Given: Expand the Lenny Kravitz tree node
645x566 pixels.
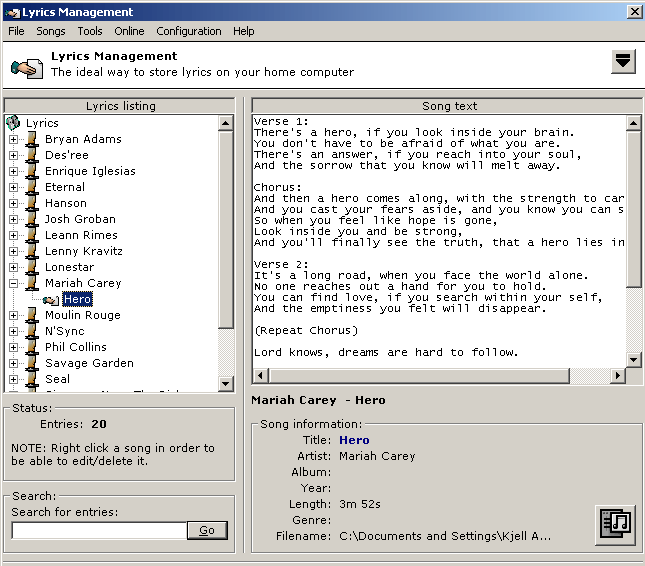Looking at the screenshot, I should 14,251.
